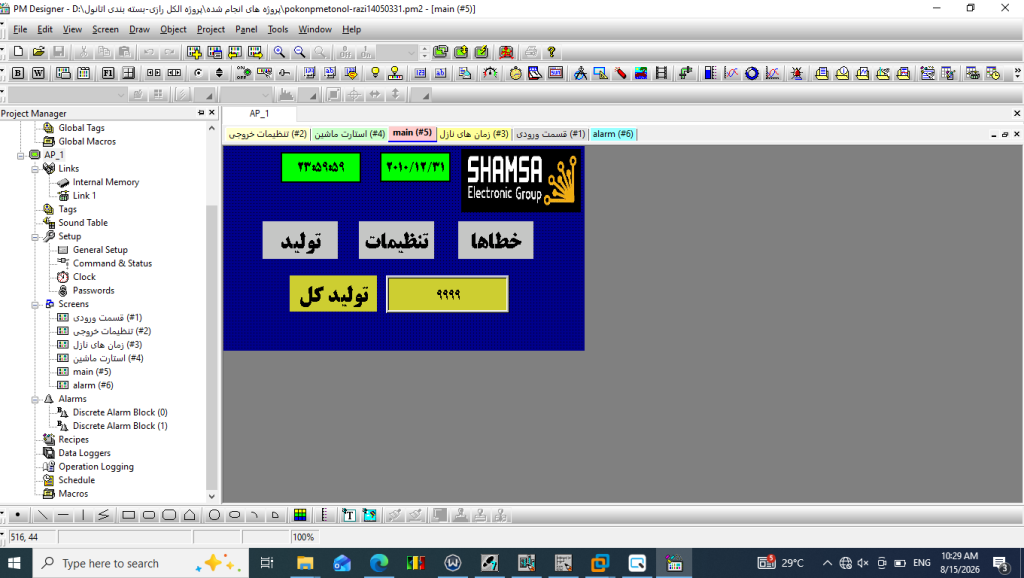Select Passwords in the Setup tree
This screenshot has width=1024, height=578.
pos(93,291)
